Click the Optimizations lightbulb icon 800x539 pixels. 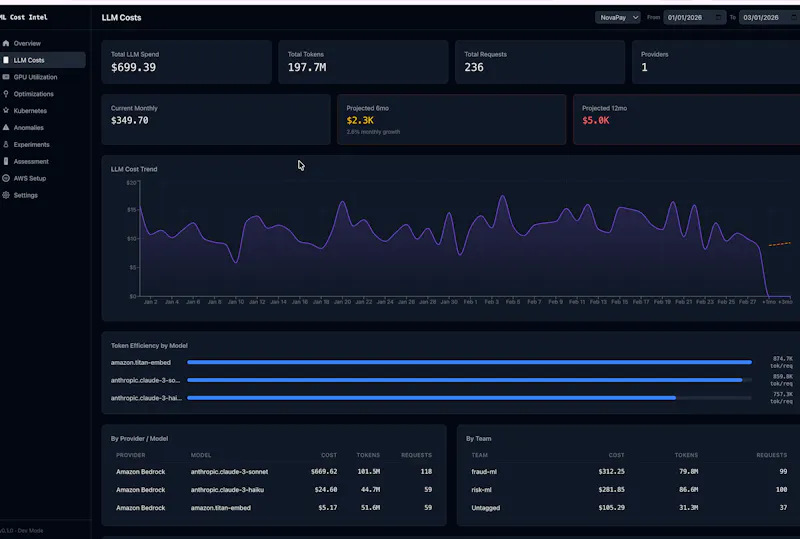[6, 94]
